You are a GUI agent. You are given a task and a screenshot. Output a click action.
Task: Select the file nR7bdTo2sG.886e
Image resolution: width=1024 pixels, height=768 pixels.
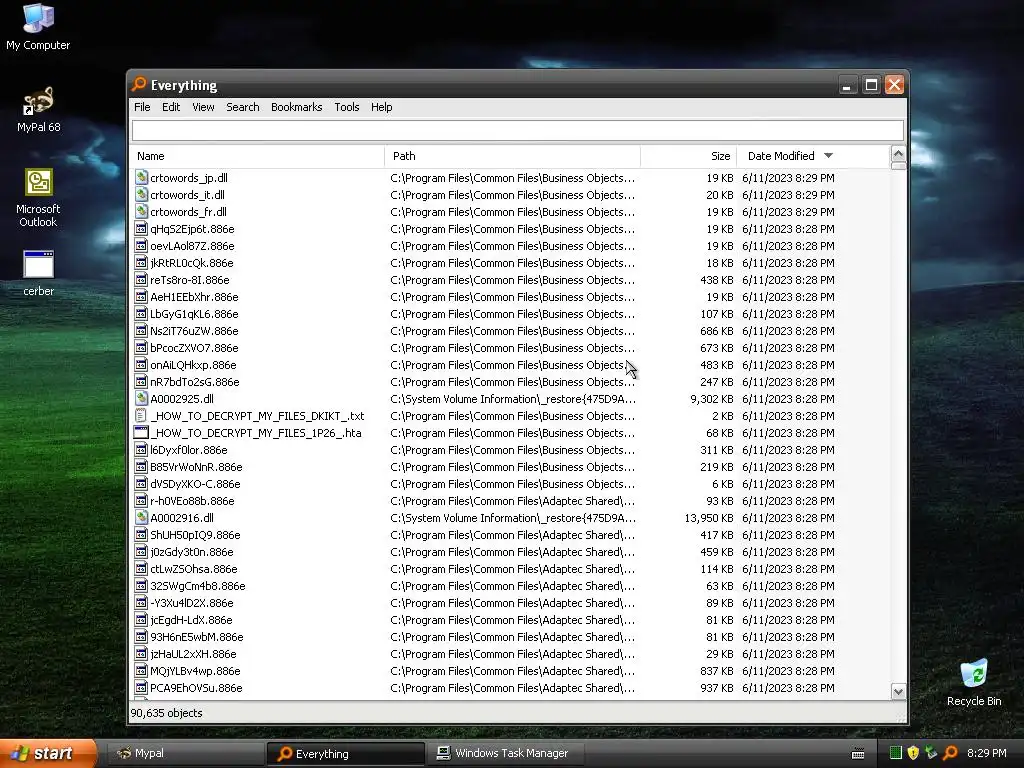point(195,381)
